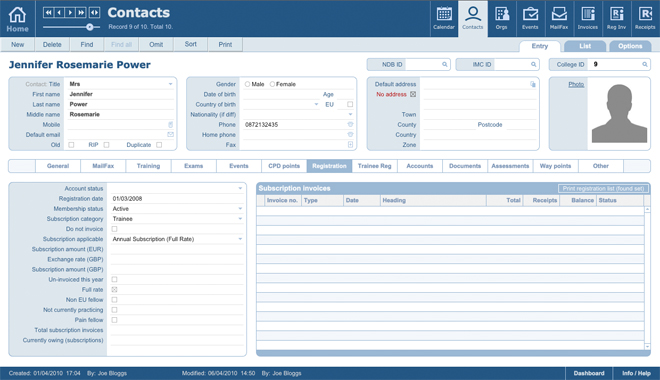Click the record navigation slider handle

click(90, 27)
